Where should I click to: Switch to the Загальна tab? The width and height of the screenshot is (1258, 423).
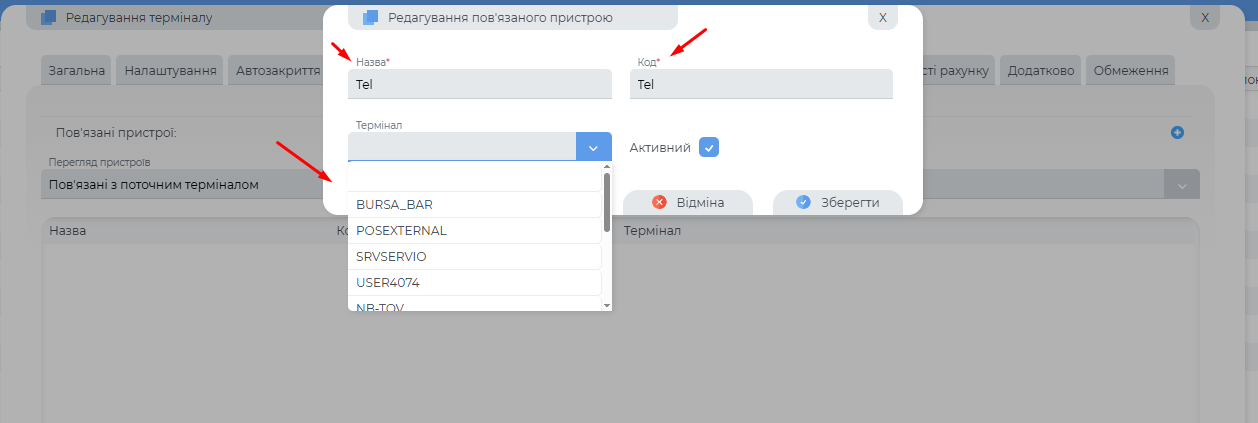(77, 71)
